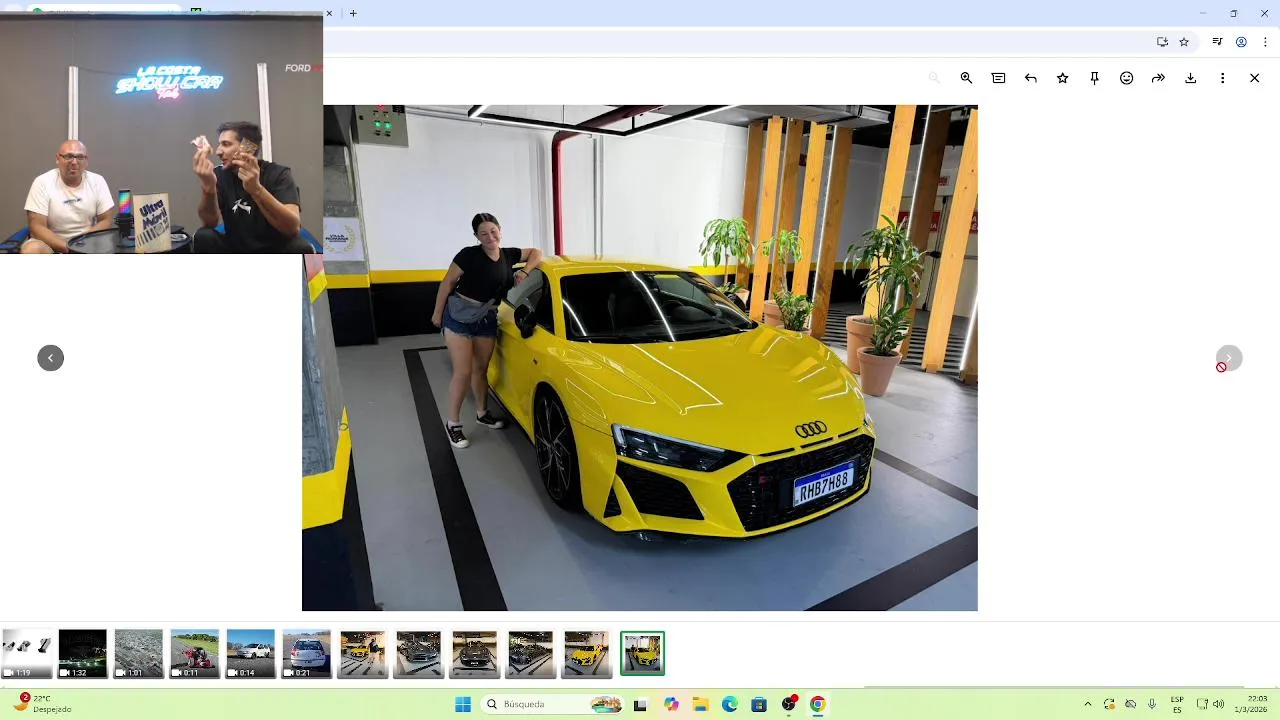Viewport: 1280px width, 720px height.
Task: Click the taskbar Búsqueda search box
Action: (x=552, y=704)
